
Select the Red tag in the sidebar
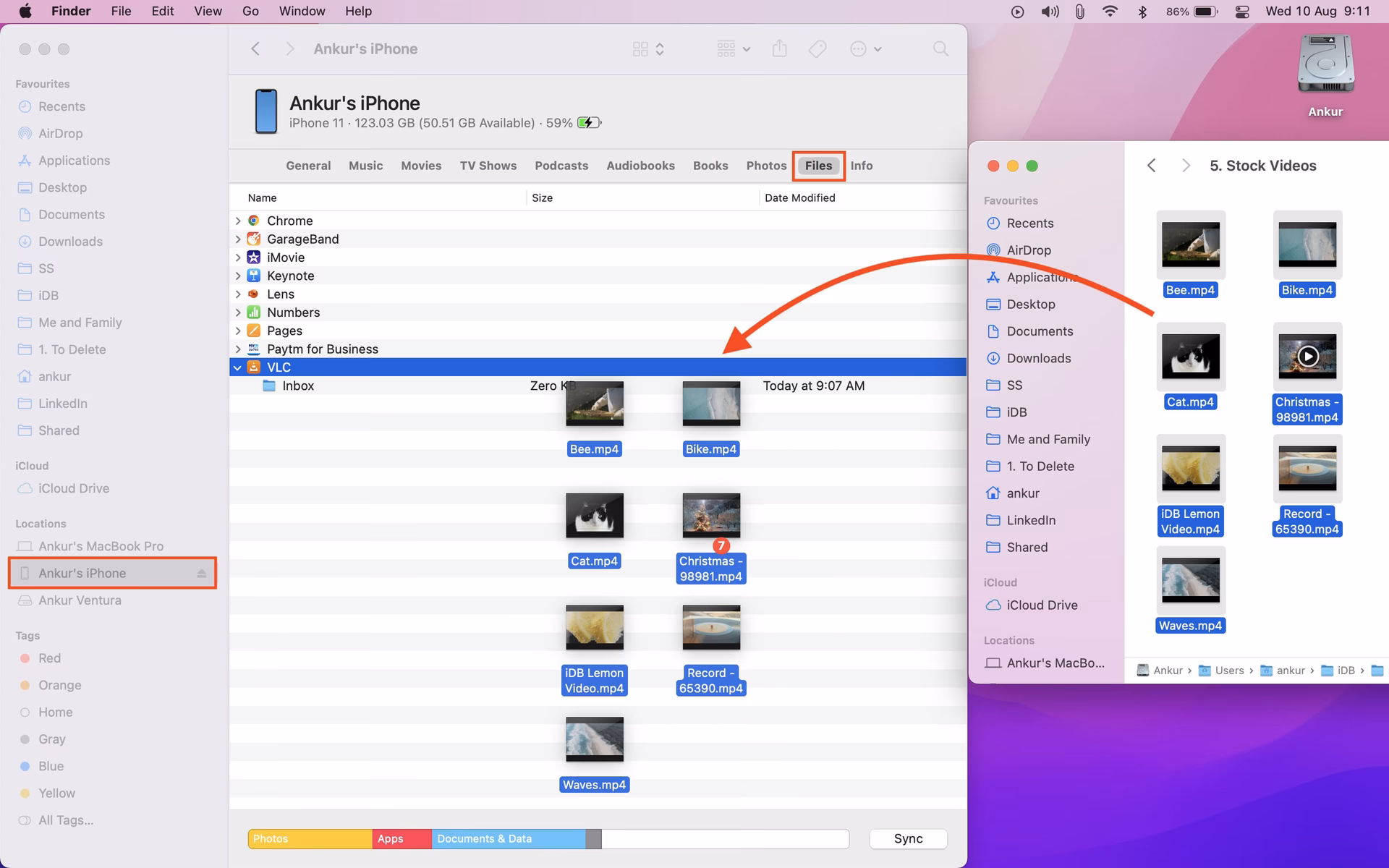pos(50,658)
